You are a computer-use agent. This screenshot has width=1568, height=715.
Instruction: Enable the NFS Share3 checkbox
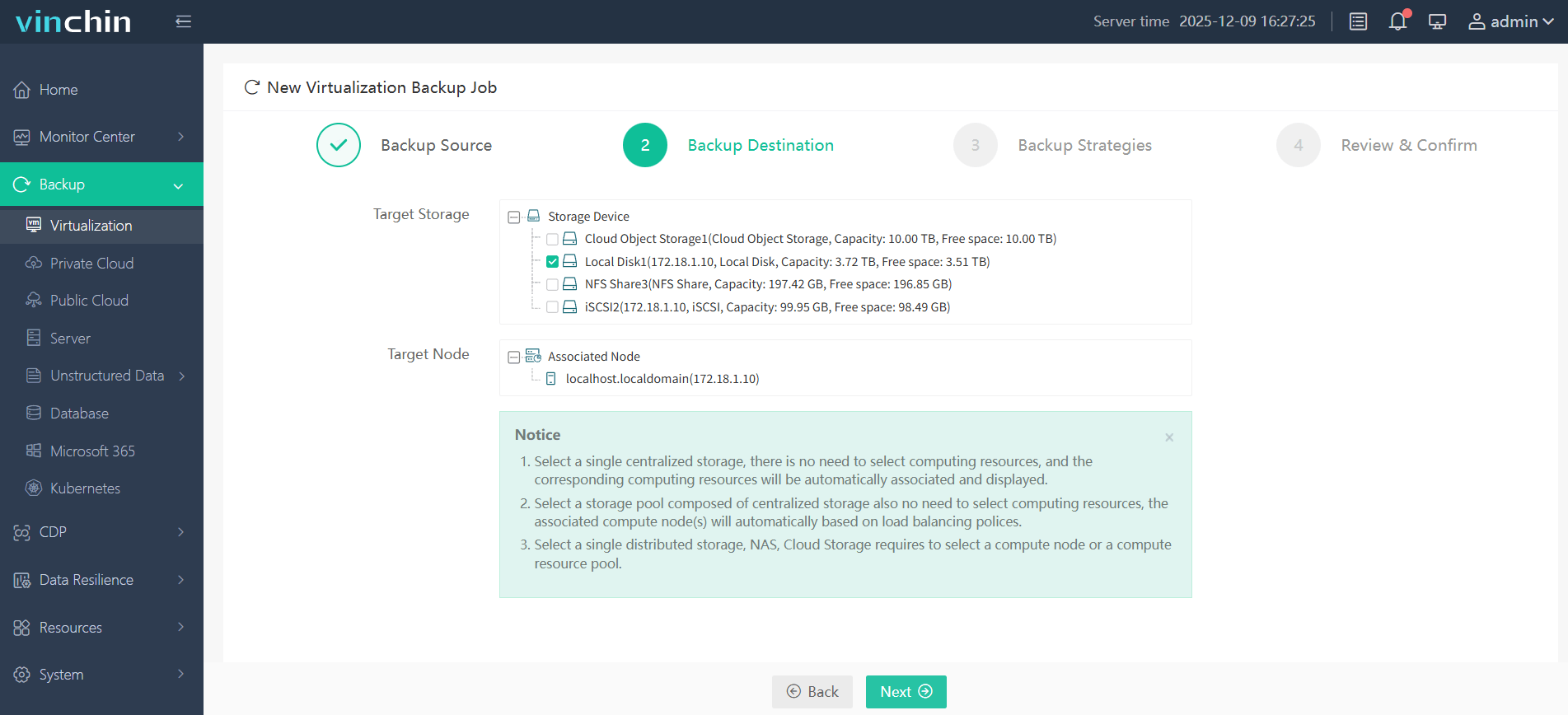(552, 284)
